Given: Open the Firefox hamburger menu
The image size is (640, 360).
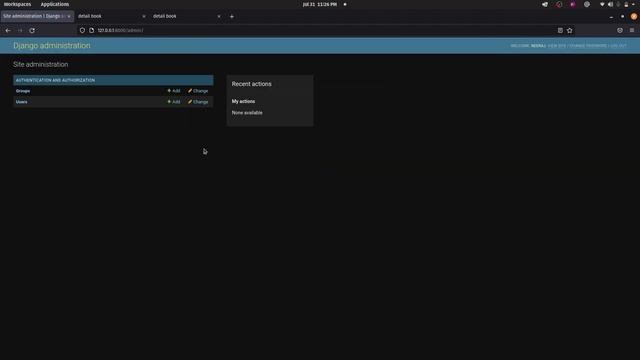Looking at the screenshot, I should (x=632, y=31).
